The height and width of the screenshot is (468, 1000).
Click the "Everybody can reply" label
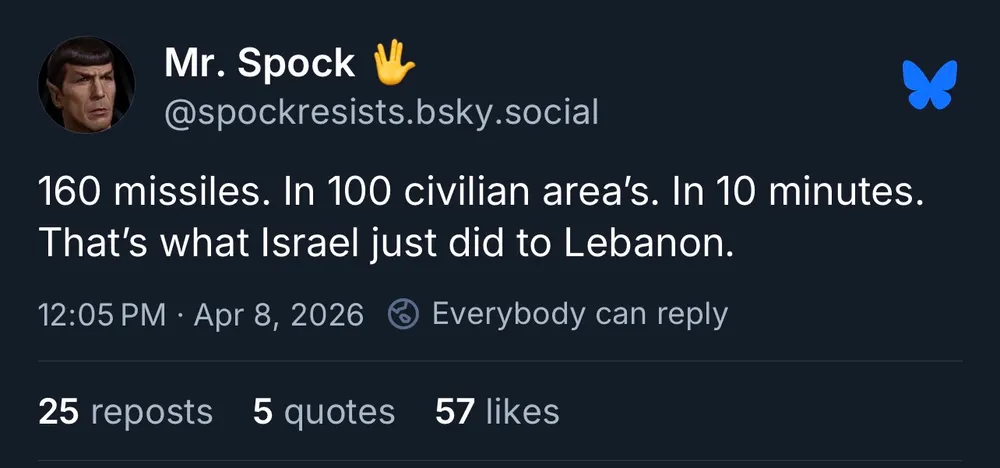[x=579, y=314]
